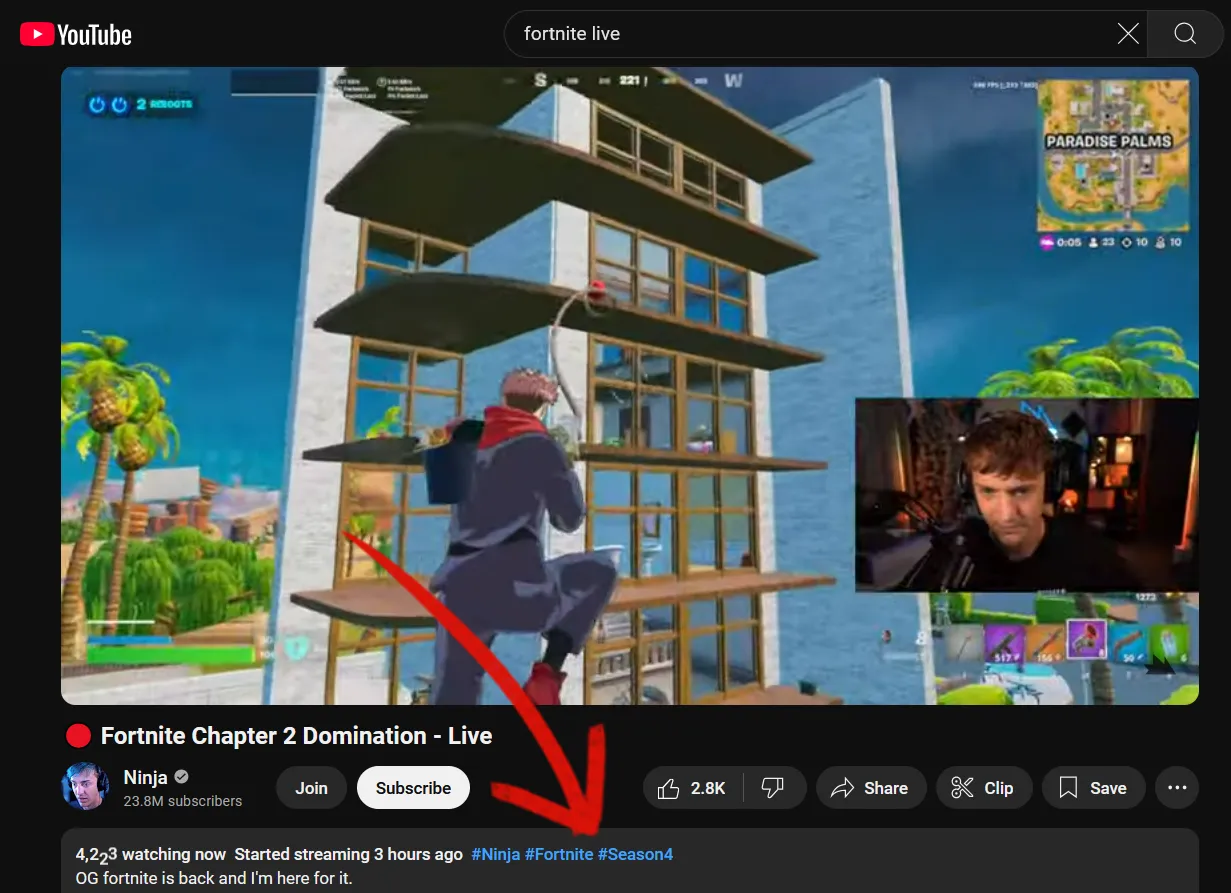
Task: Click the live video player to pause
Action: [629, 385]
